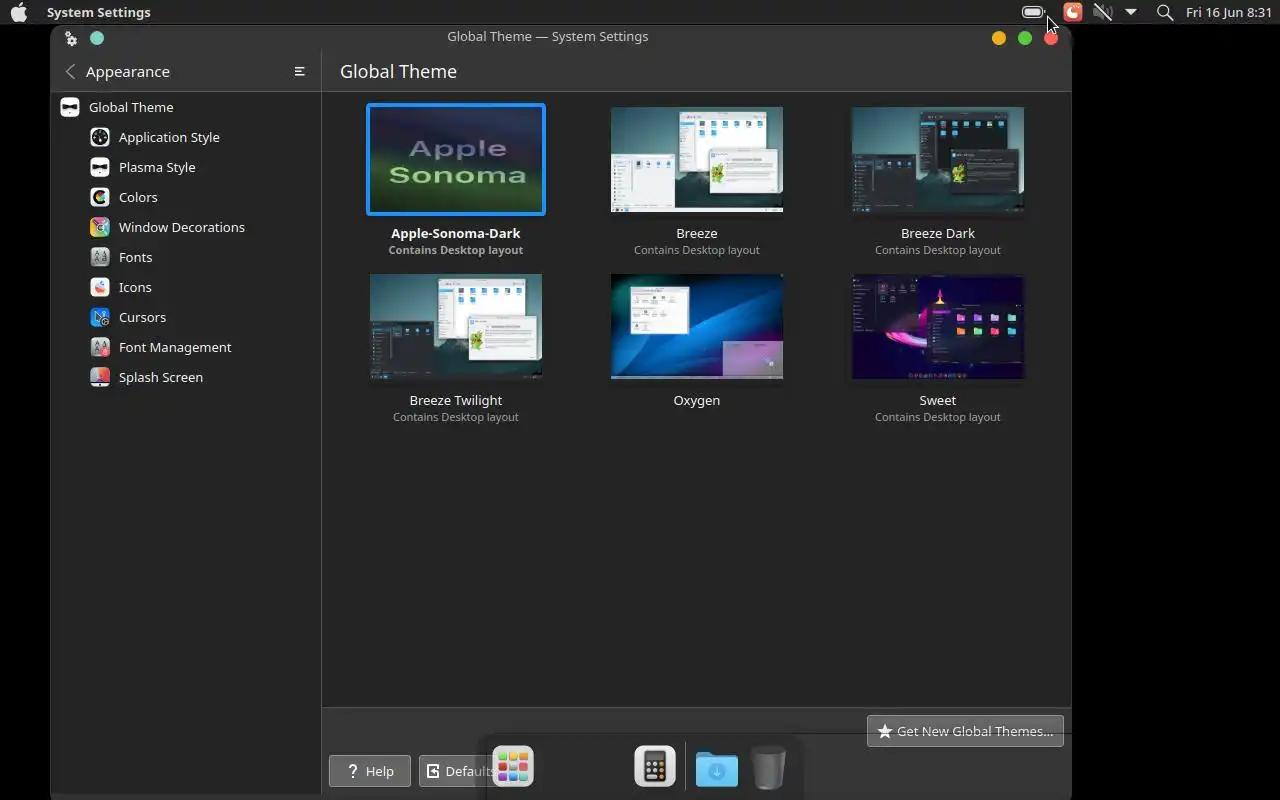
Task: Click the Fonts sidebar icon
Action: coord(100,257)
